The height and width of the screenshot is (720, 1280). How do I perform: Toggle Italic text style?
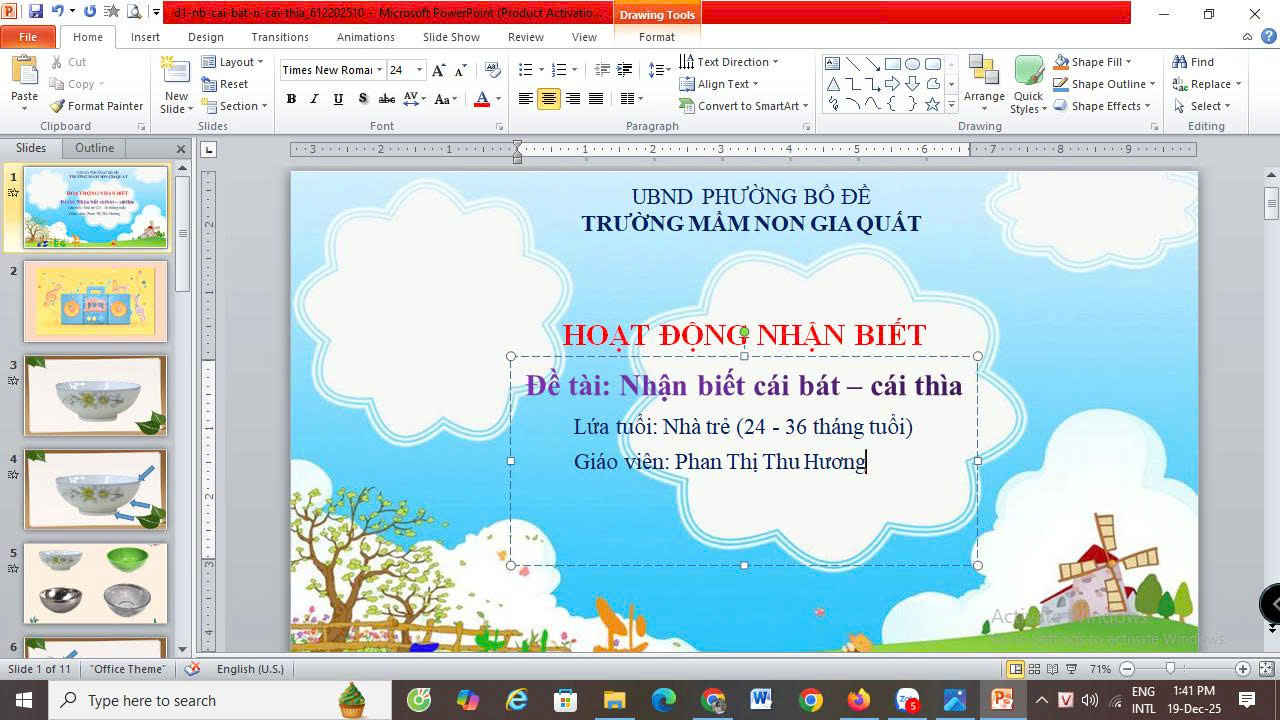(314, 99)
